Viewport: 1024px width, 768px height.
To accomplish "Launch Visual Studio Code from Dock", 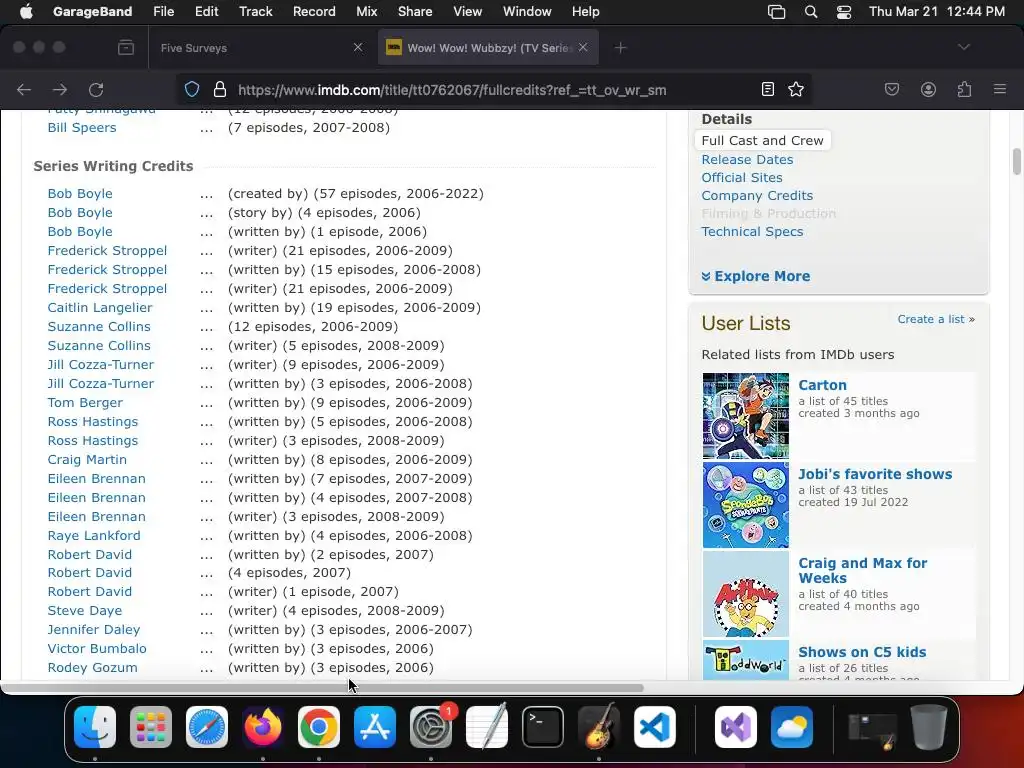I will (x=655, y=727).
